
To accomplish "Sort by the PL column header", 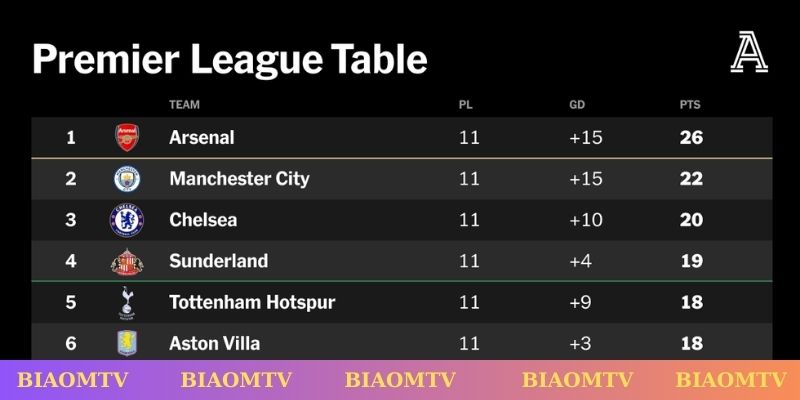I will 465,104.
